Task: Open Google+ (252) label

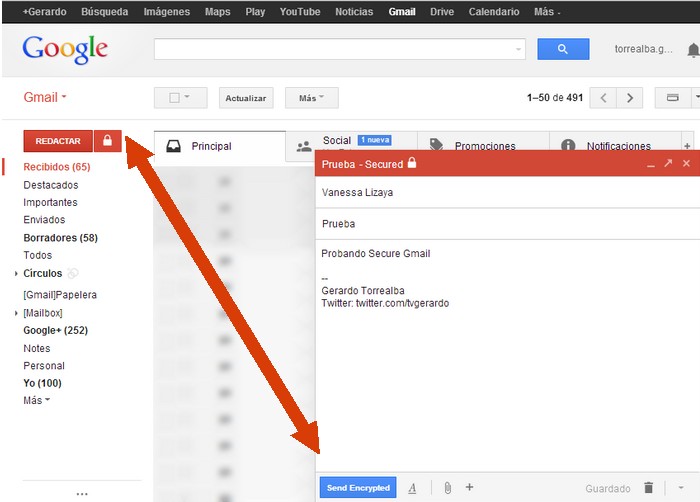Action: coord(55,330)
